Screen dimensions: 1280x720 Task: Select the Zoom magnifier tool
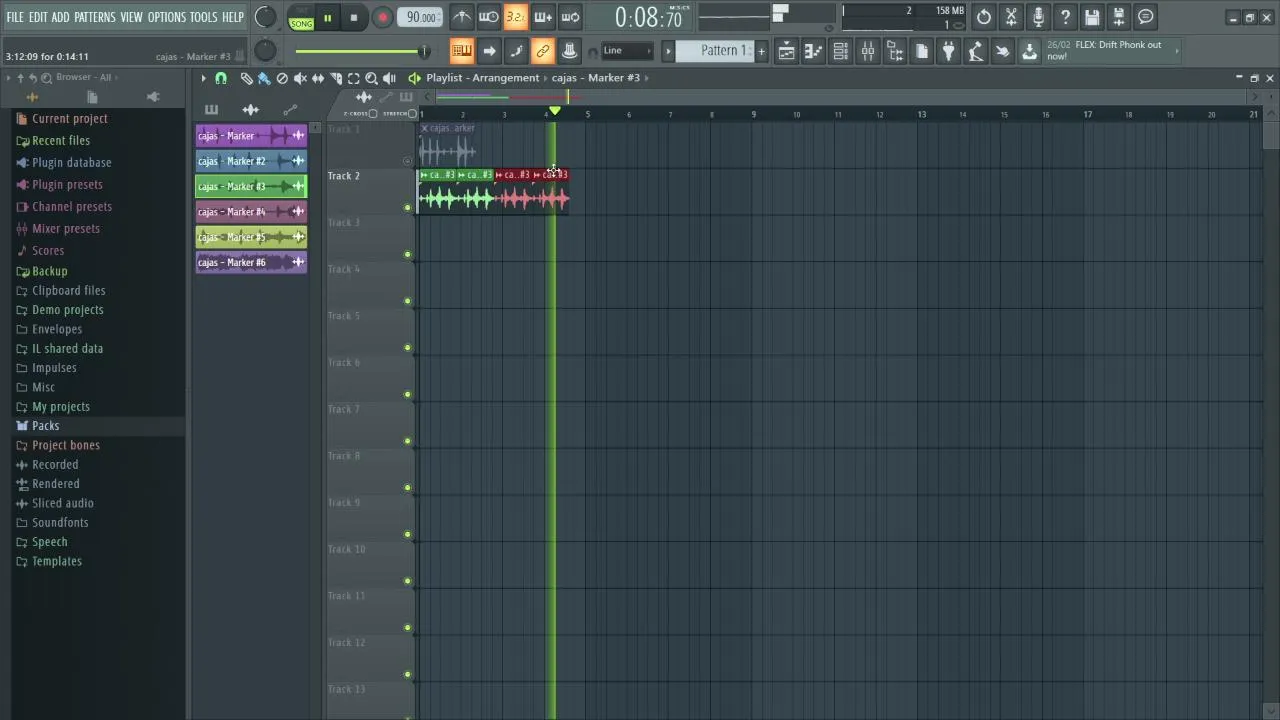coord(371,78)
